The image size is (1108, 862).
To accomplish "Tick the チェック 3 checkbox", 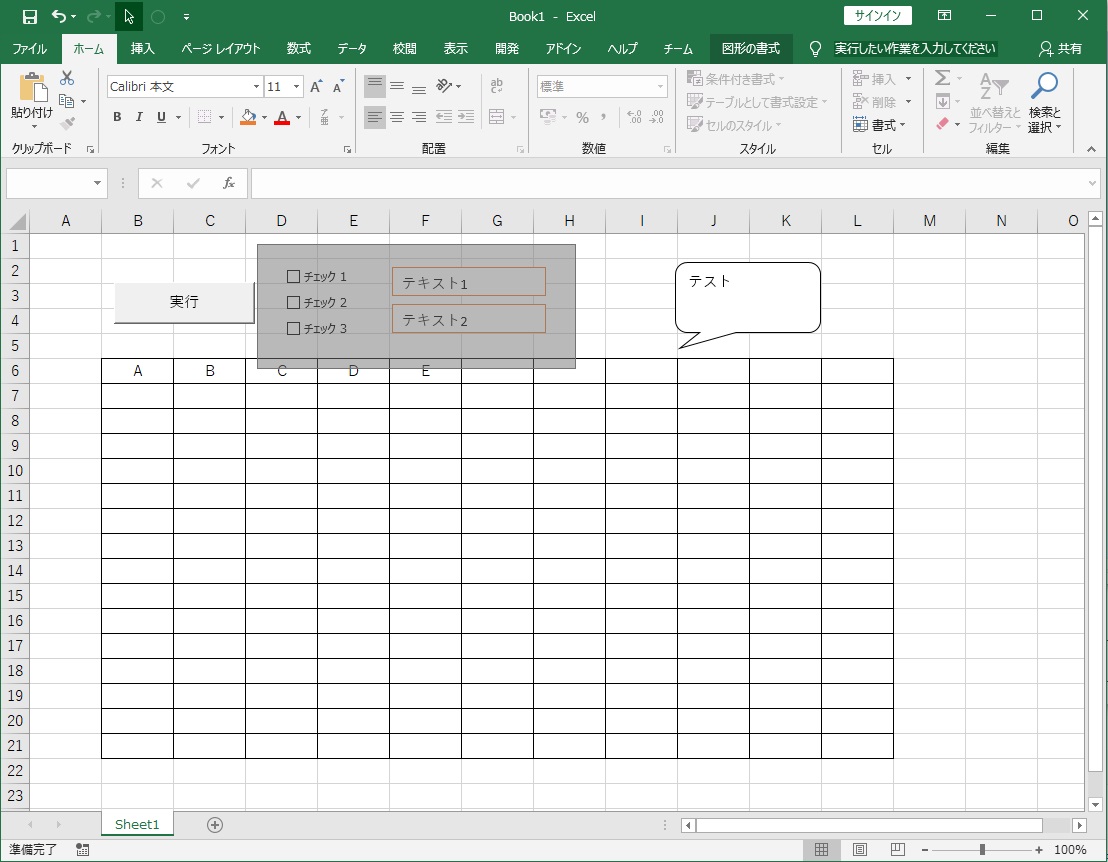I will (293, 329).
